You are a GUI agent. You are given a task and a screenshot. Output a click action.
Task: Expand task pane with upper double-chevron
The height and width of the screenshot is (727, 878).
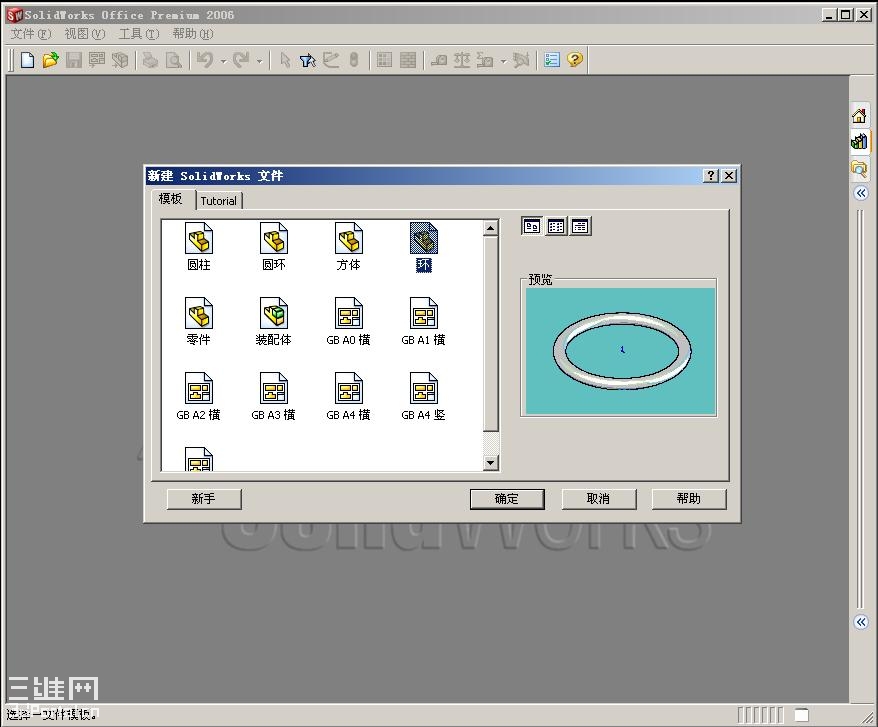(861, 193)
